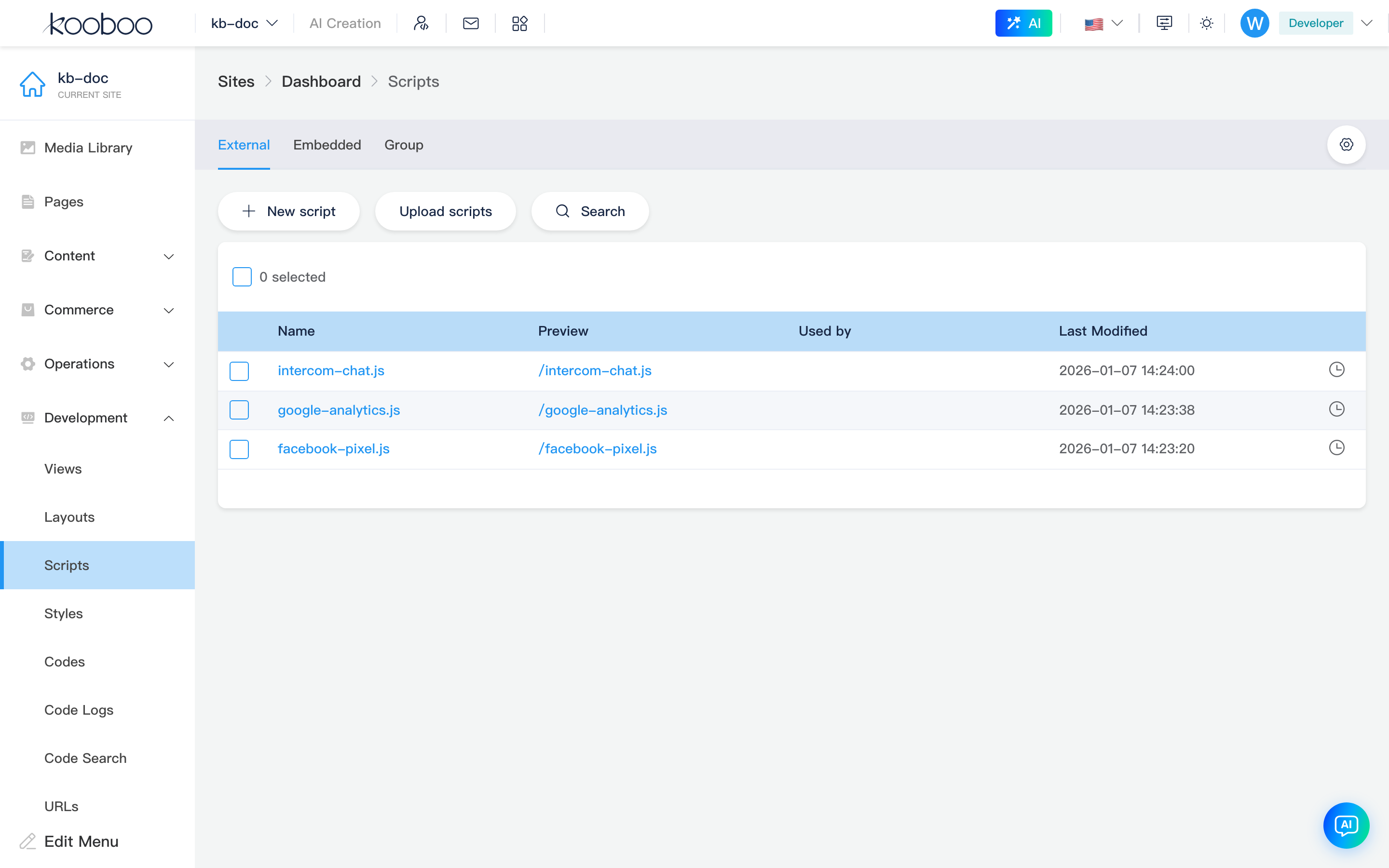Image resolution: width=1389 pixels, height=868 pixels.
Task: Click the Last Modified column header
Action: point(1103,331)
